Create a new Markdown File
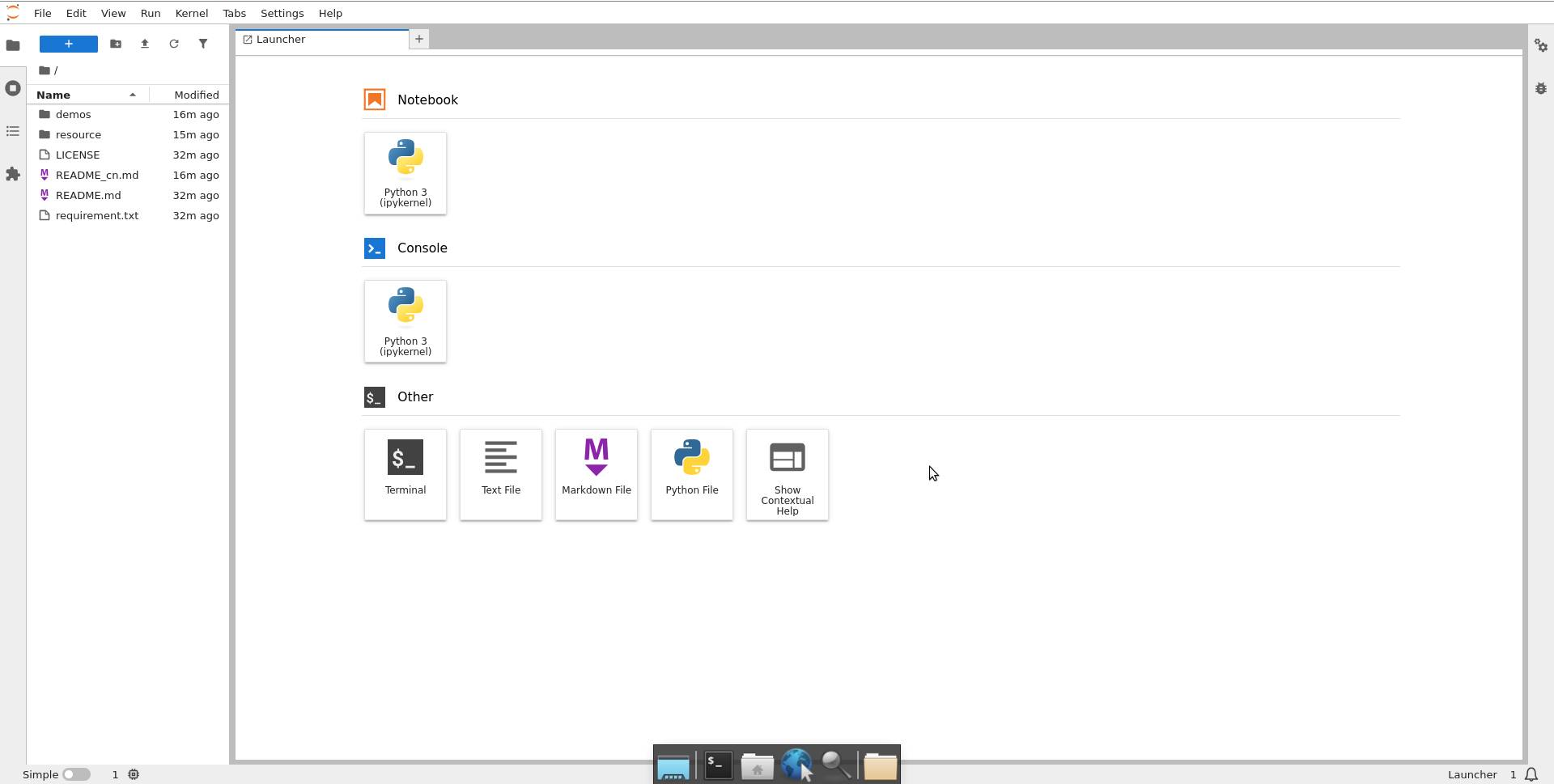The height and width of the screenshot is (784, 1554). tap(597, 474)
